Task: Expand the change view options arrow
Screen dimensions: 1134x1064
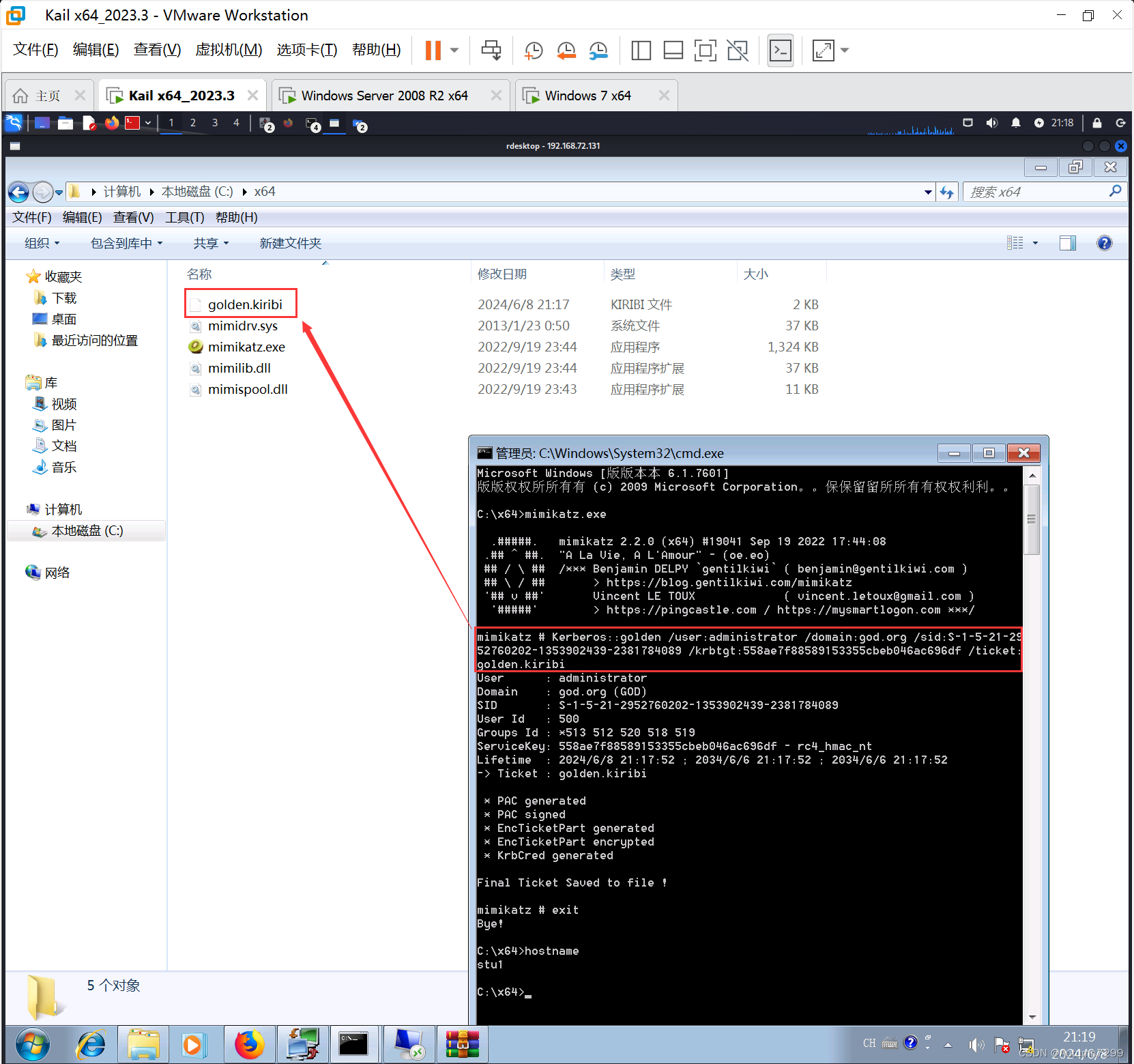Action: (x=1035, y=244)
